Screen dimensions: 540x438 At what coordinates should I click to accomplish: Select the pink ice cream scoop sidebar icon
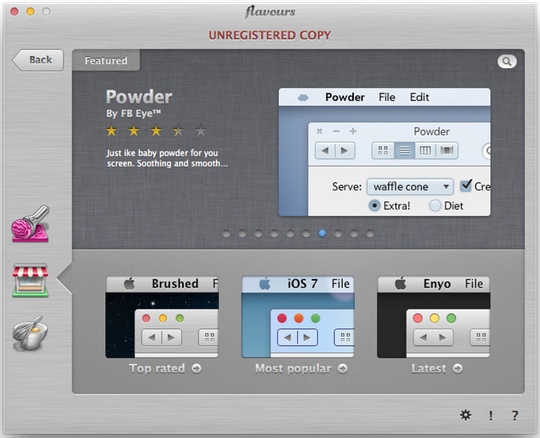(x=30, y=224)
